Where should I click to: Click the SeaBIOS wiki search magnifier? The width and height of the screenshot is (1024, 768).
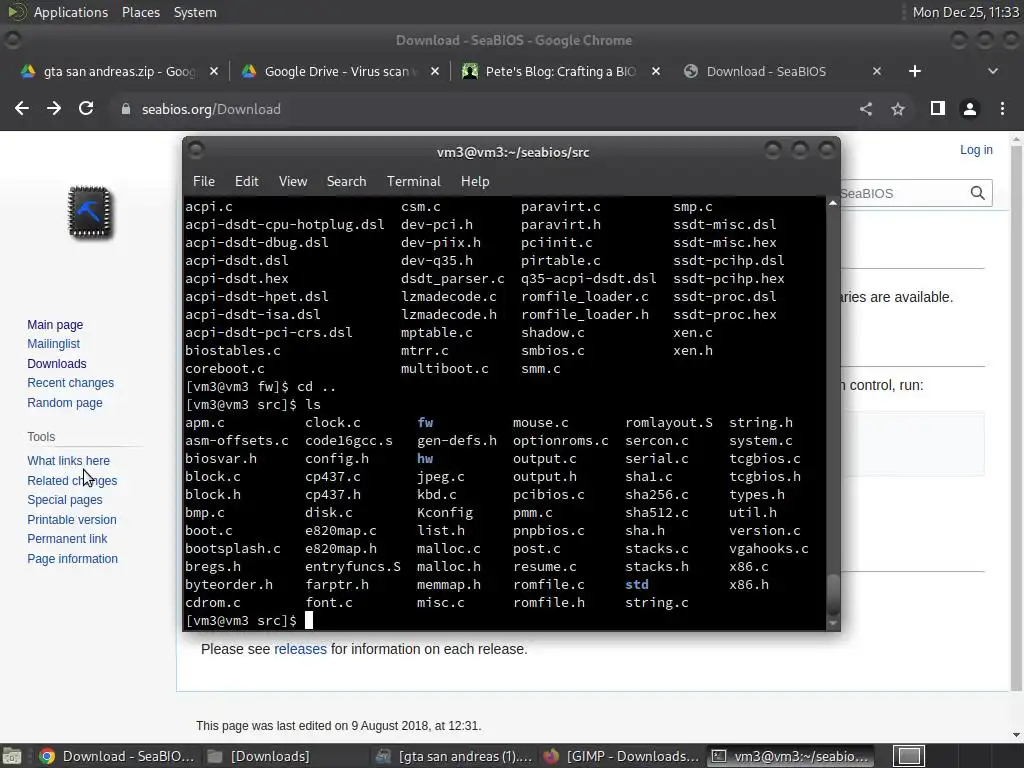978,193
